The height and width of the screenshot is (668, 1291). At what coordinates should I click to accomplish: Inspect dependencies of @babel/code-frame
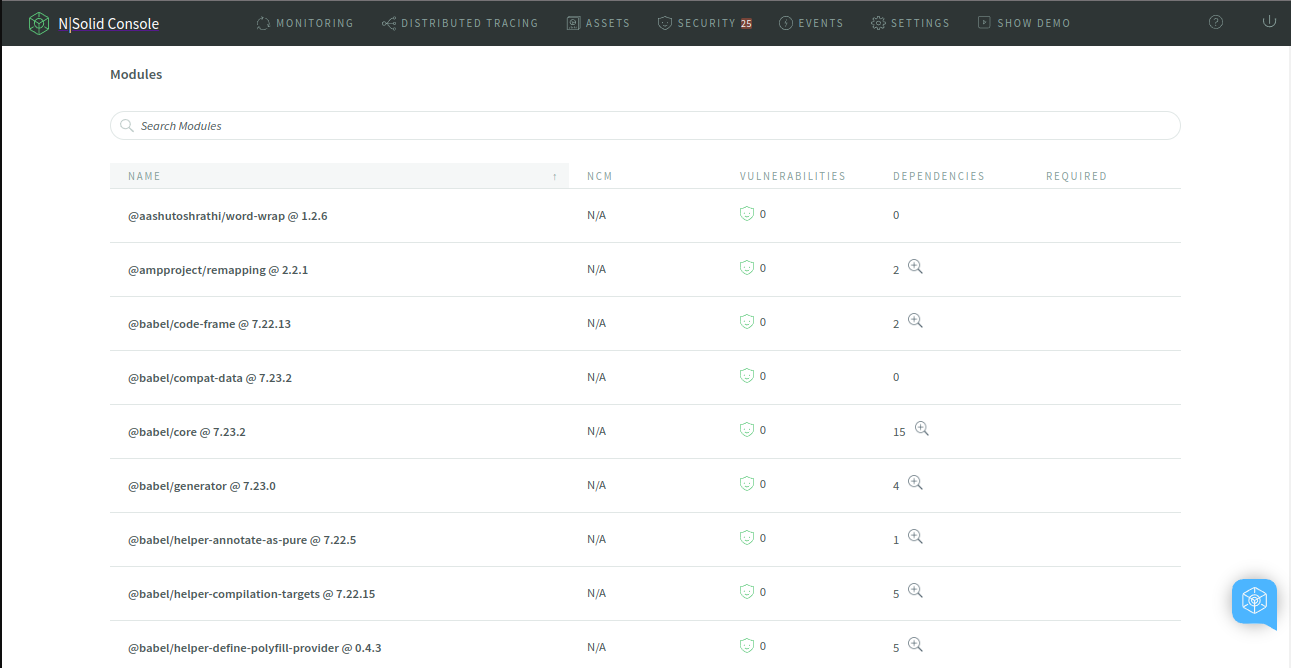click(x=915, y=321)
